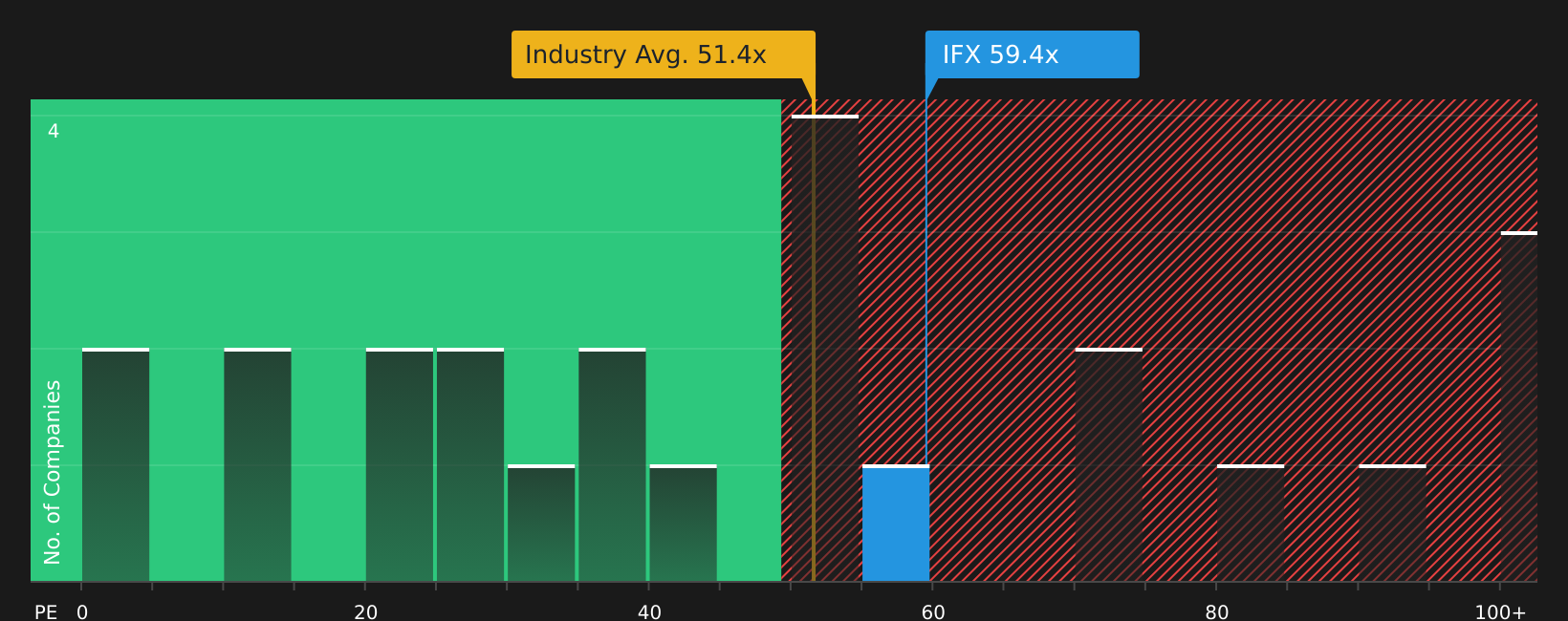Viewport: 1568px width, 621px height.
Task: Select the bar at PE 0-5
Action: click(116, 465)
